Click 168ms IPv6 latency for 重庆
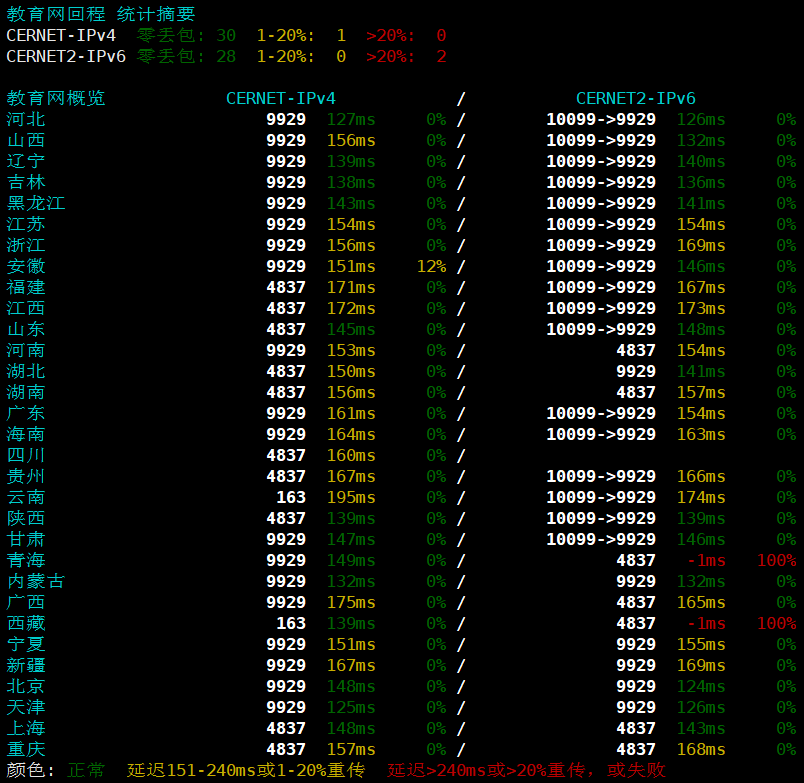Viewport: 804px width, 783px height. [701, 750]
